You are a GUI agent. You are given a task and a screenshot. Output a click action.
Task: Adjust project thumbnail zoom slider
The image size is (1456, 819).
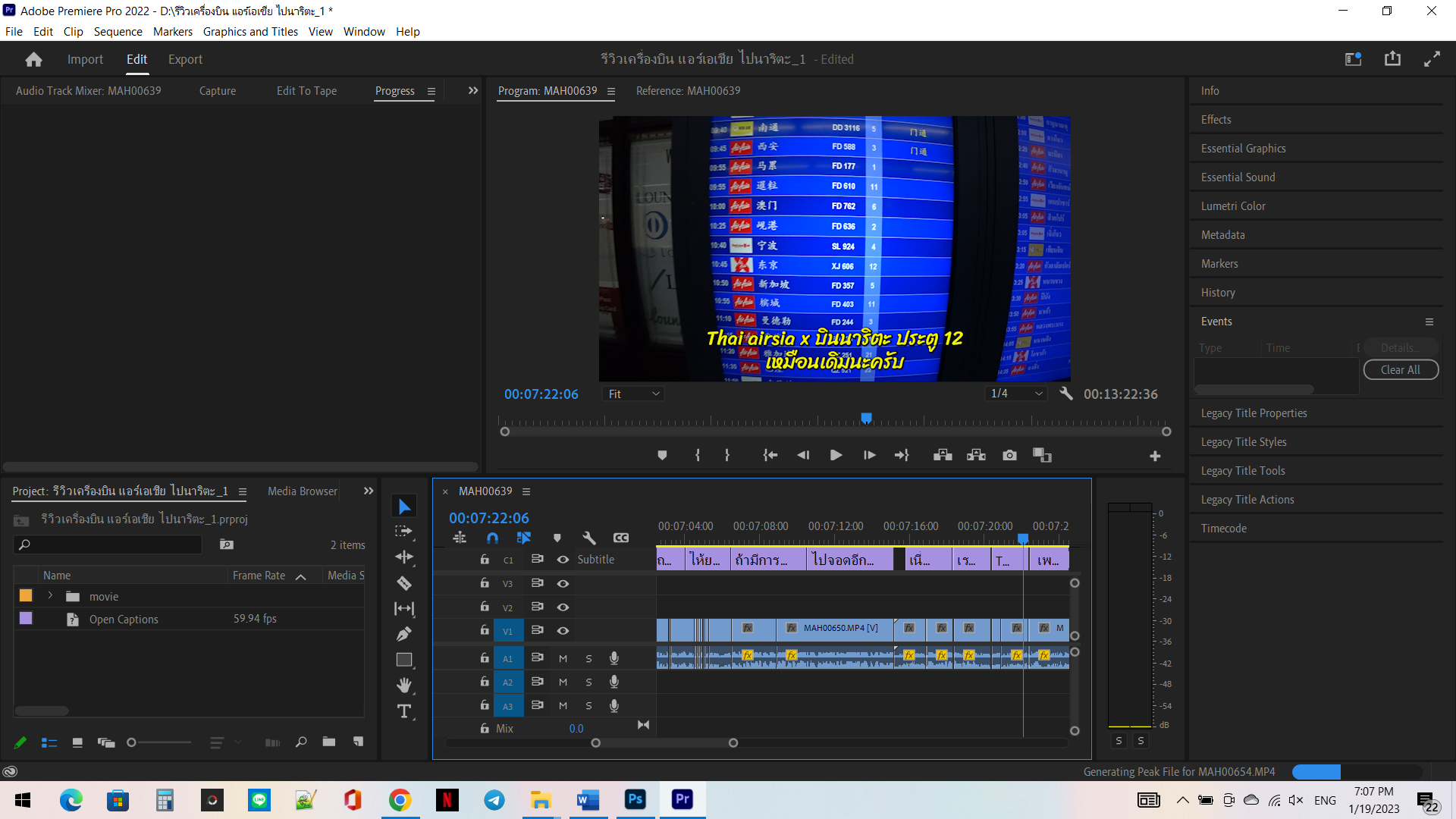tap(131, 743)
